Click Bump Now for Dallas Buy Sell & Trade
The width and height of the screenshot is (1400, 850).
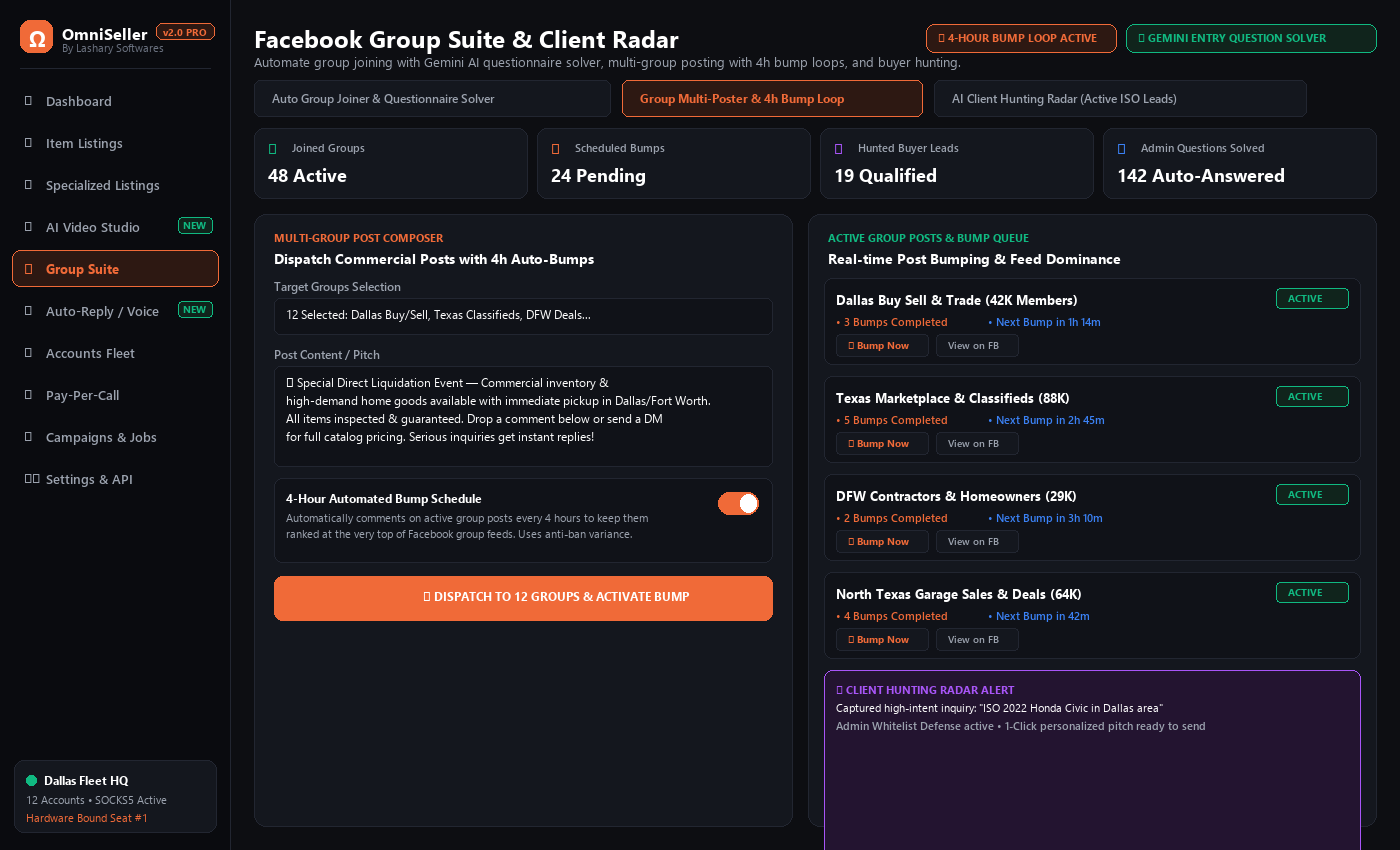coord(882,345)
